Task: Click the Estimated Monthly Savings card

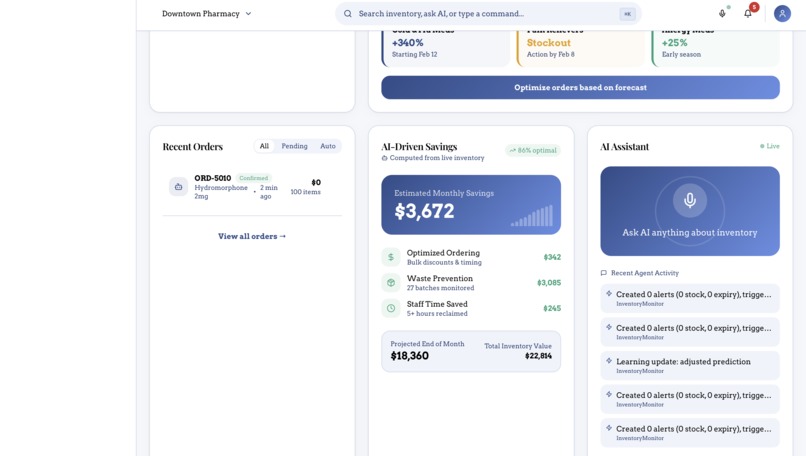Action: coord(471,205)
